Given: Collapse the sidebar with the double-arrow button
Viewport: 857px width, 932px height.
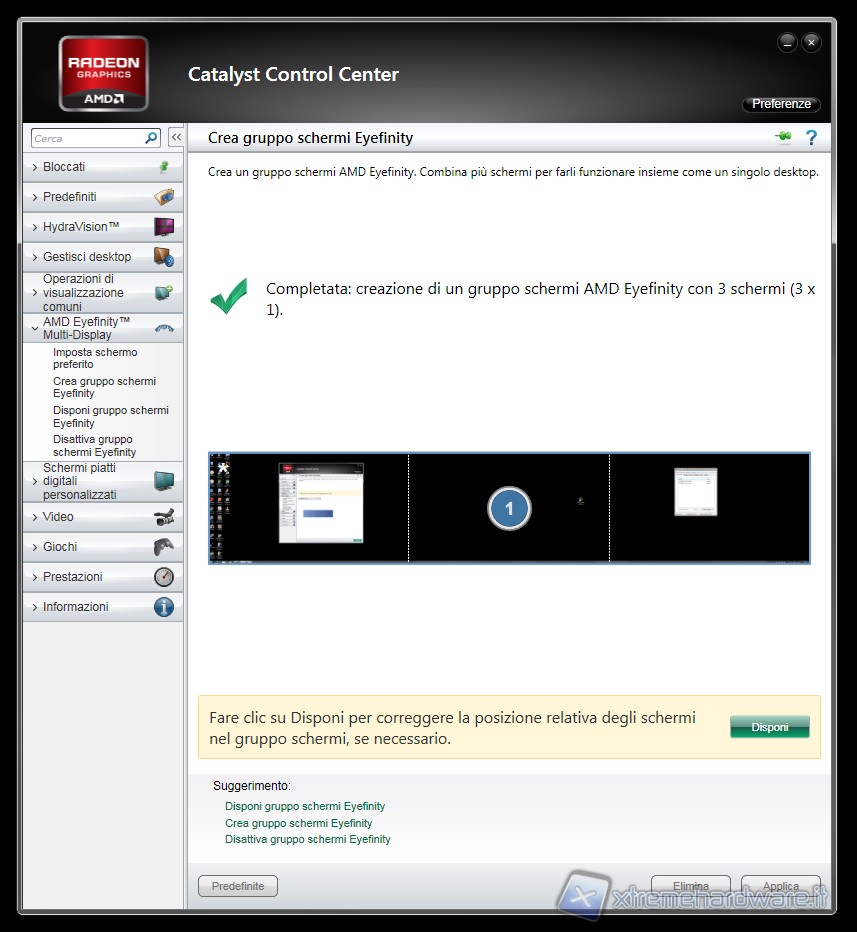Looking at the screenshot, I should 176,138.
